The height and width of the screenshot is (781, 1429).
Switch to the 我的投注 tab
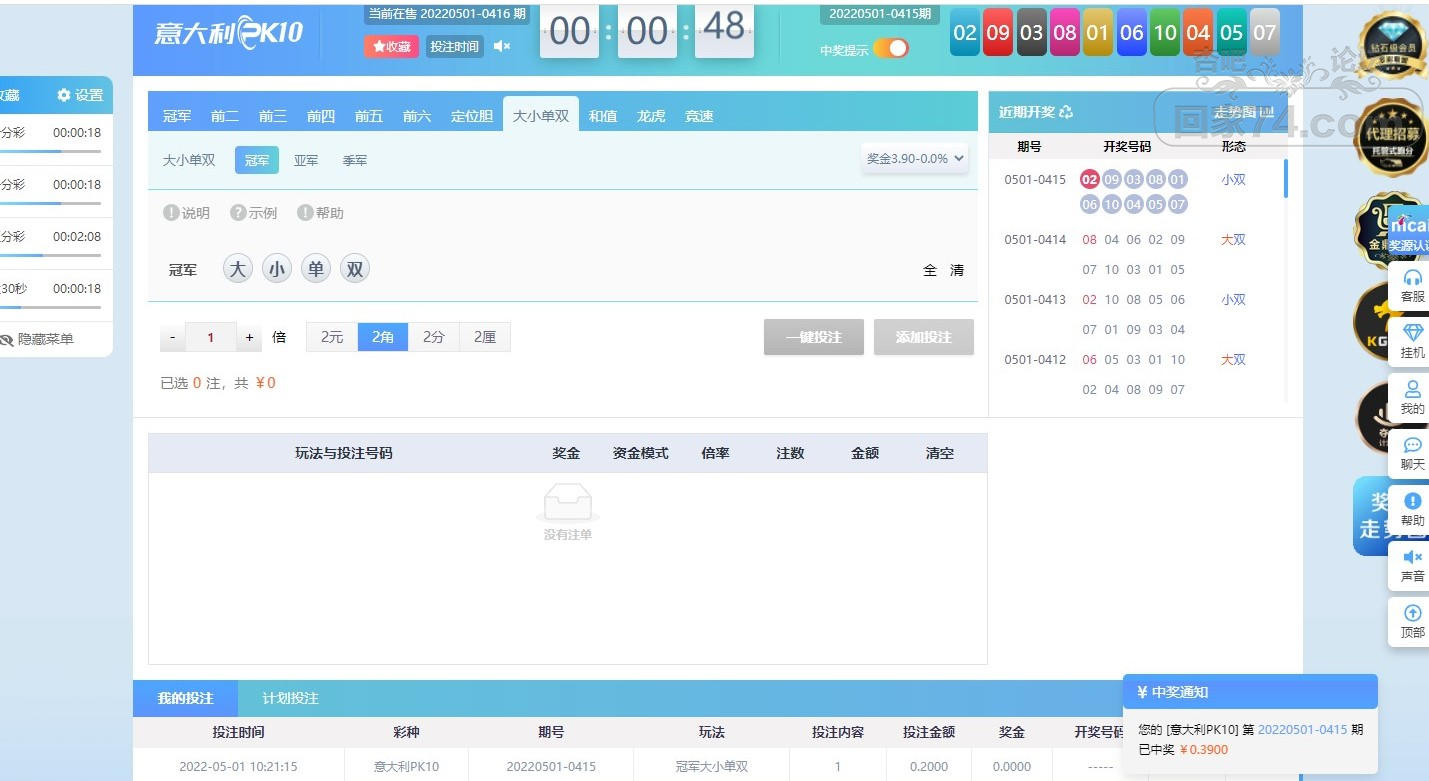pyautogui.click(x=186, y=698)
